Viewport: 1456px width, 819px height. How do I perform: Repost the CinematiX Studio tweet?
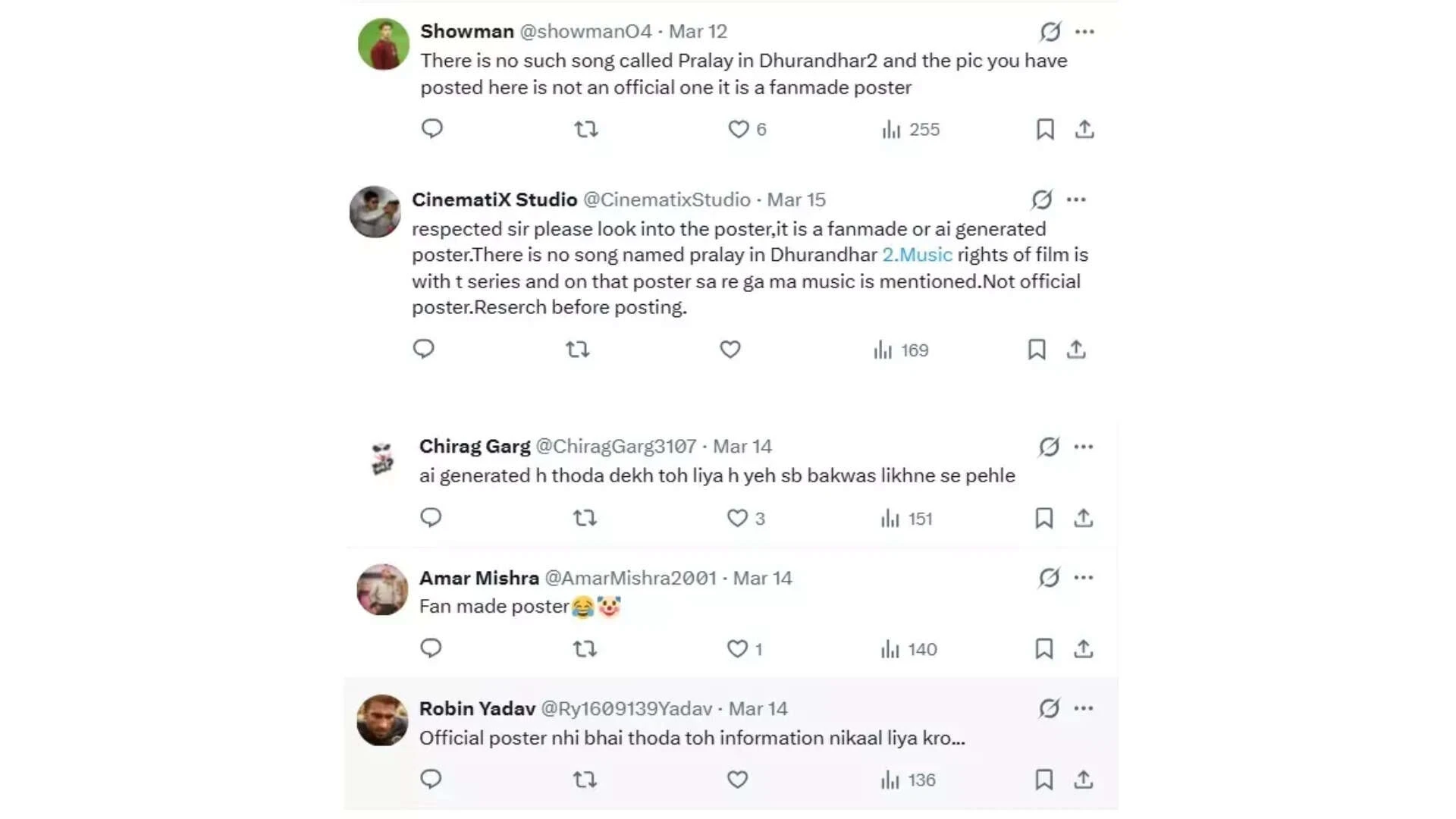[578, 350]
